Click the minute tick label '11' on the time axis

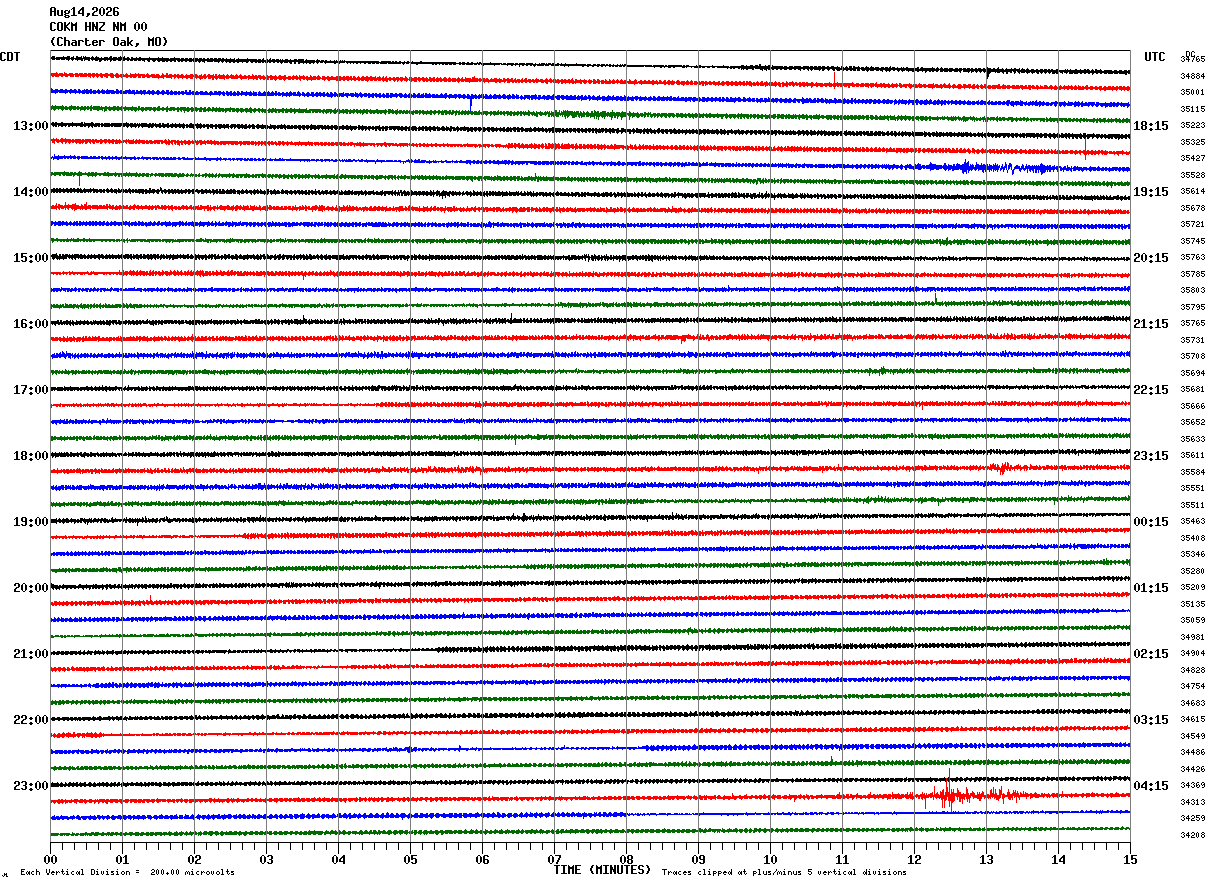[842, 859]
